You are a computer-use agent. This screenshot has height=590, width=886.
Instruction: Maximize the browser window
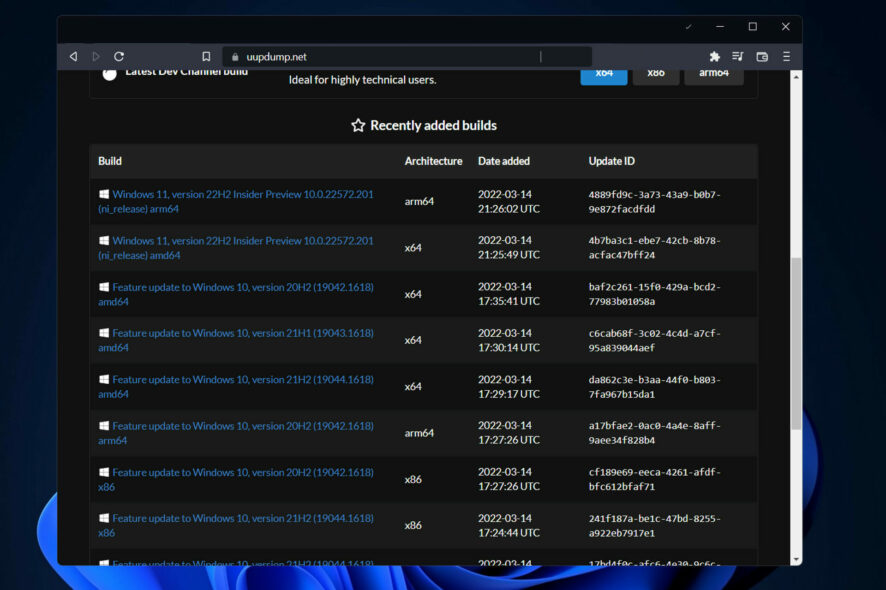[753, 27]
